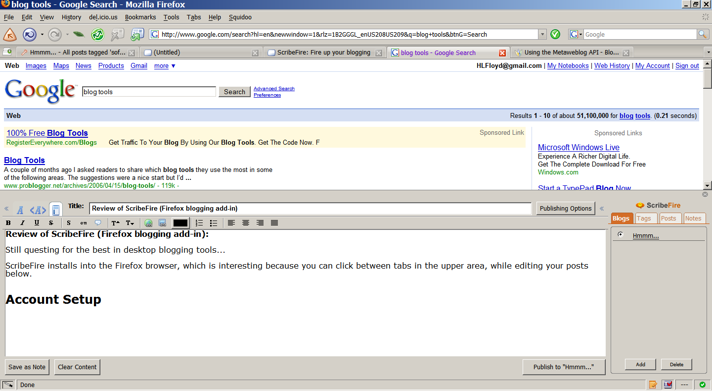Screen dimensions: 712x391
Task: Click the post Title input field
Action: pyautogui.click(x=310, y=208)
